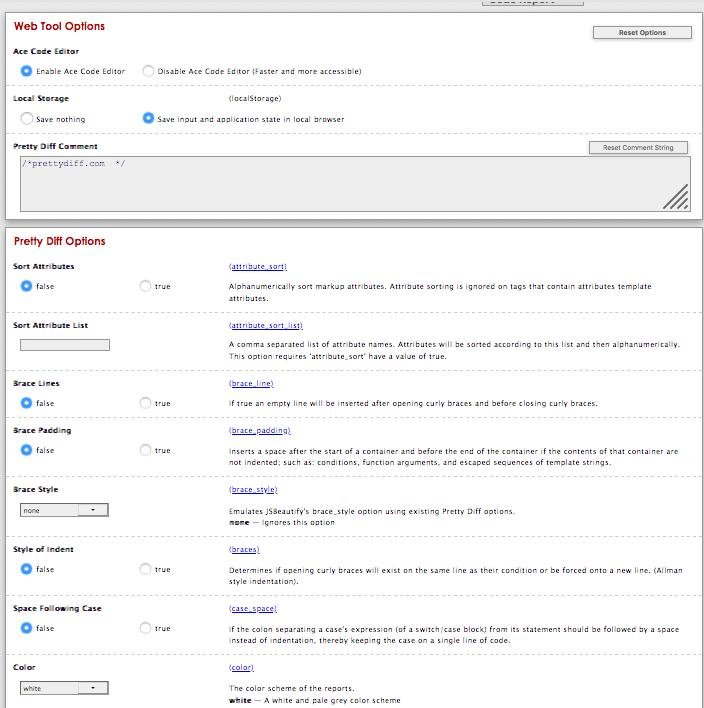Open the attribute_sort_list link

click(266, 326)
